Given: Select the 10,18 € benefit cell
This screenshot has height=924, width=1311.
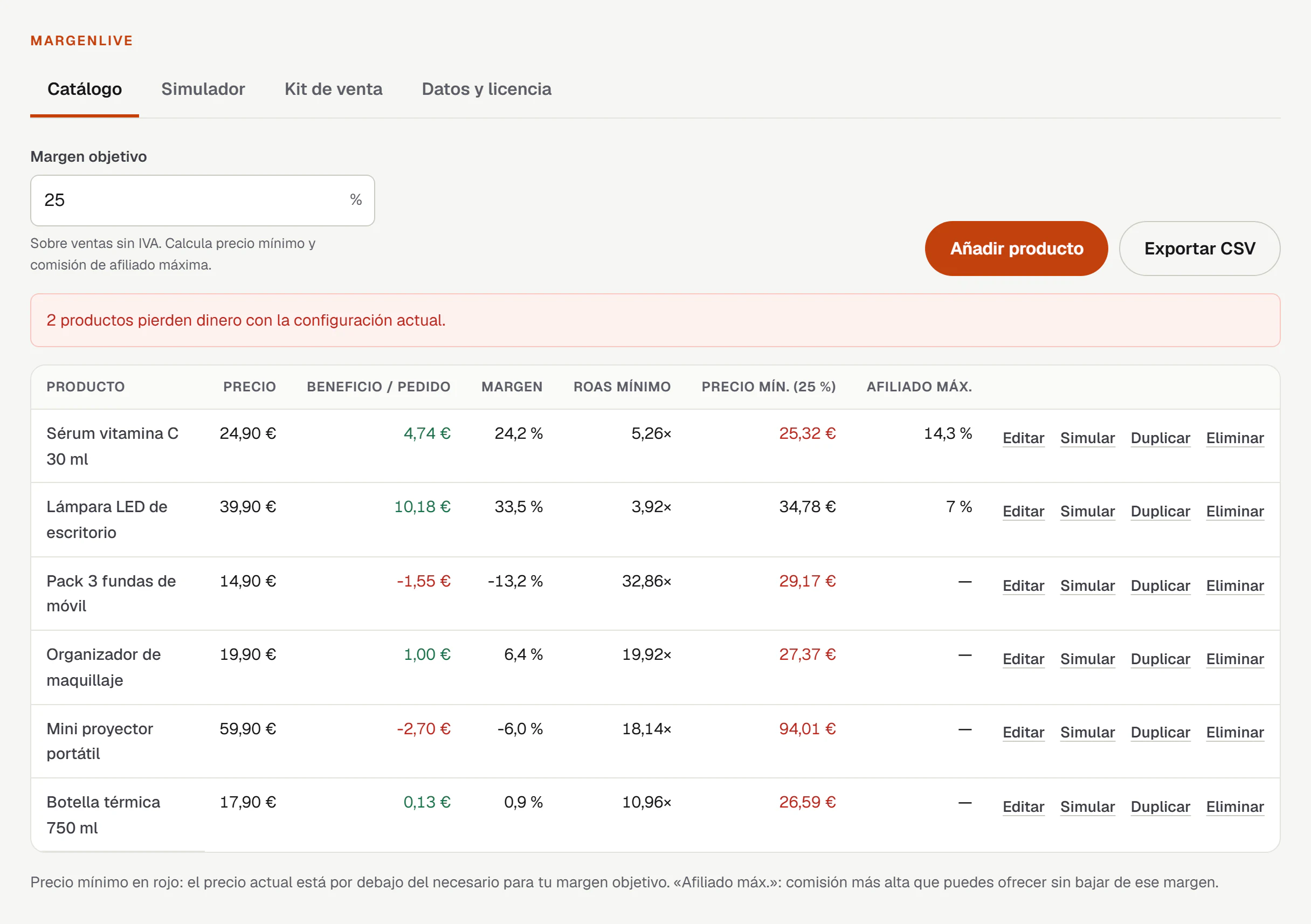Looking at the screenshot, I should pyautogui.click(x=422, y=507).
